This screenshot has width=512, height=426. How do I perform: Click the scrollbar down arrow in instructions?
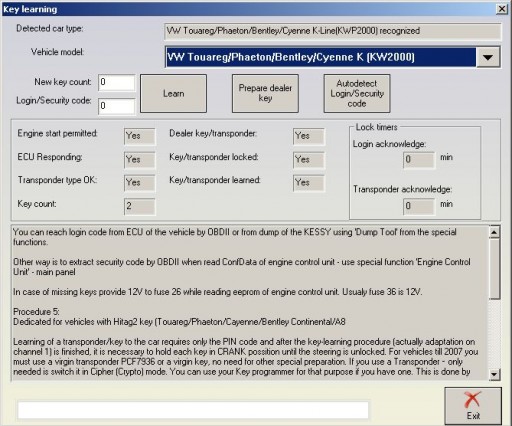click(x=494, y=375)
